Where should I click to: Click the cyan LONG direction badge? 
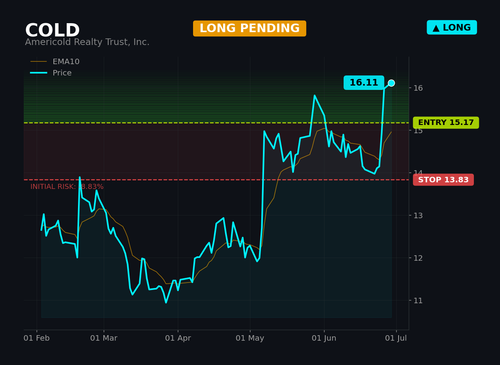(452, 27)
